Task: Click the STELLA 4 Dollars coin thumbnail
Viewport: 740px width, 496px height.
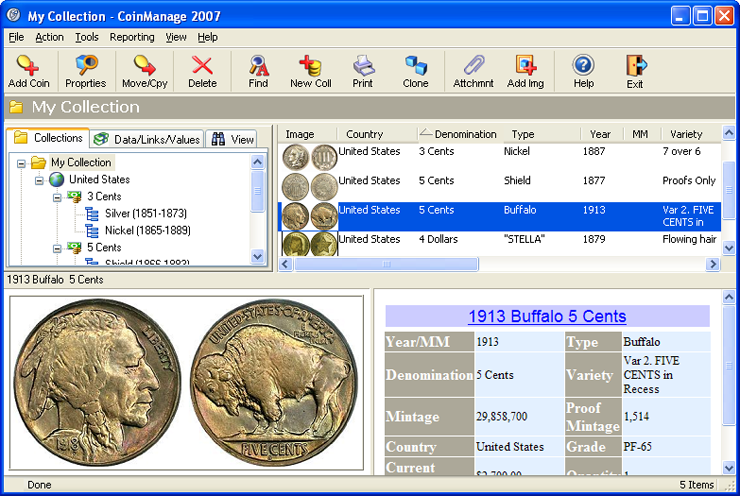Action: [x=310, y=244]
